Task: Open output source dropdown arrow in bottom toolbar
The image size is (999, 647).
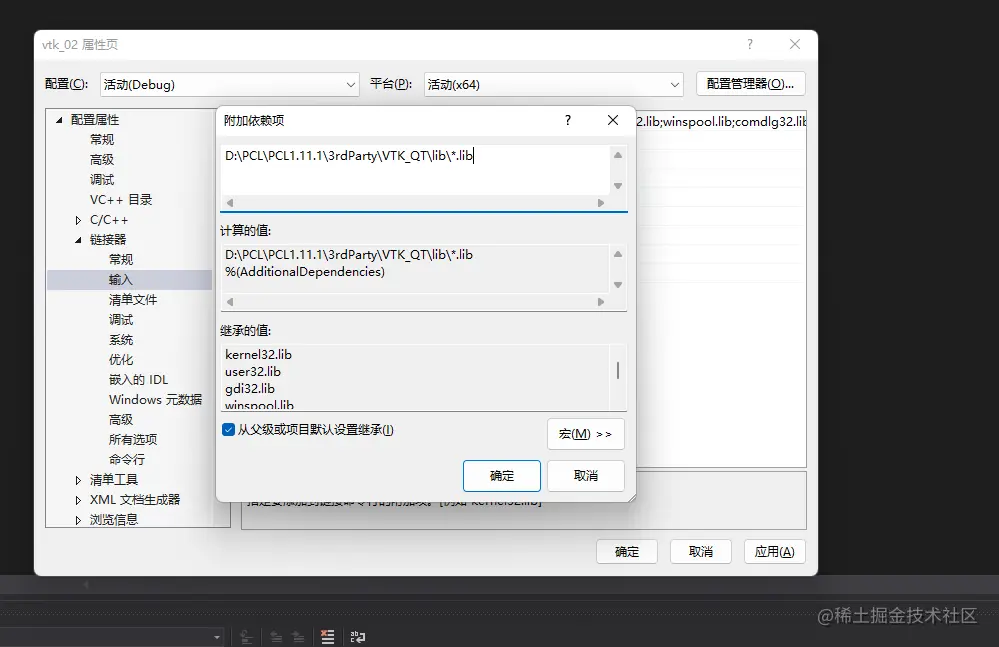Action: [x=217, y=637]
